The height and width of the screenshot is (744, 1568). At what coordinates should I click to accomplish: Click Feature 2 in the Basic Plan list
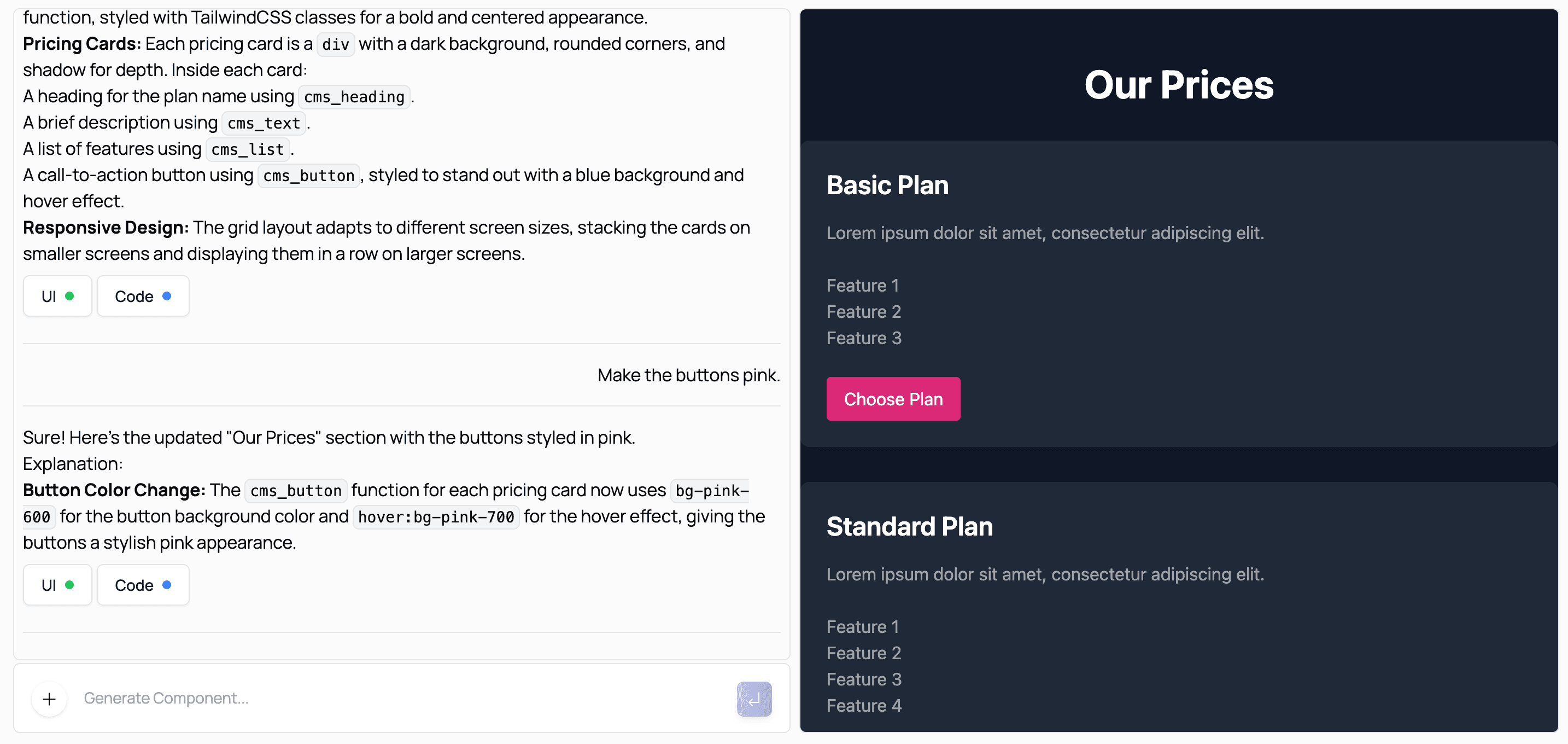point(863,312)
